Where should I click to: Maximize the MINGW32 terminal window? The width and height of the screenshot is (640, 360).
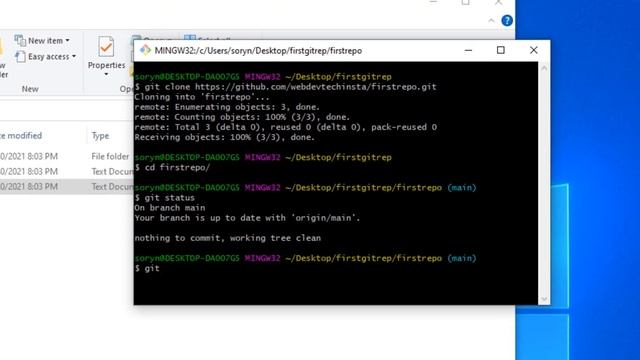[x=500, y=50]
